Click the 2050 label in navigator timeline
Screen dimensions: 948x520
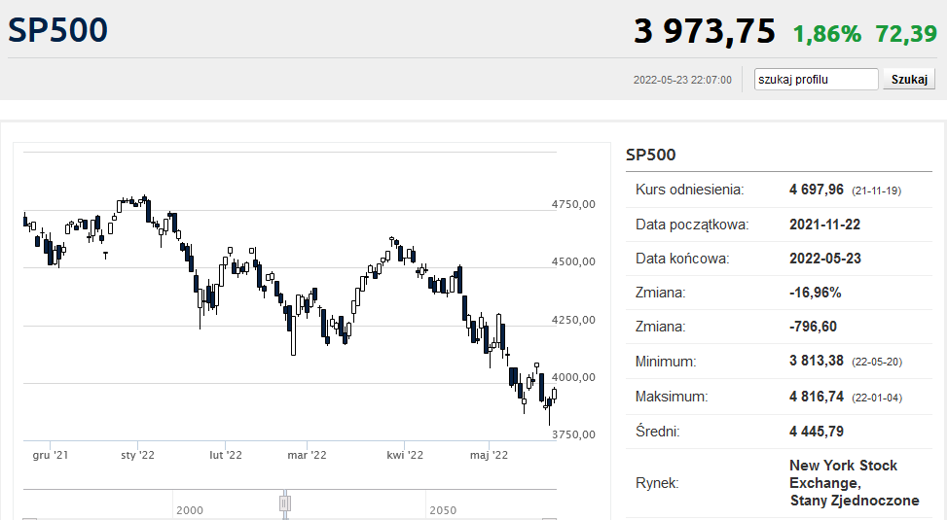[x=443, y=510]
